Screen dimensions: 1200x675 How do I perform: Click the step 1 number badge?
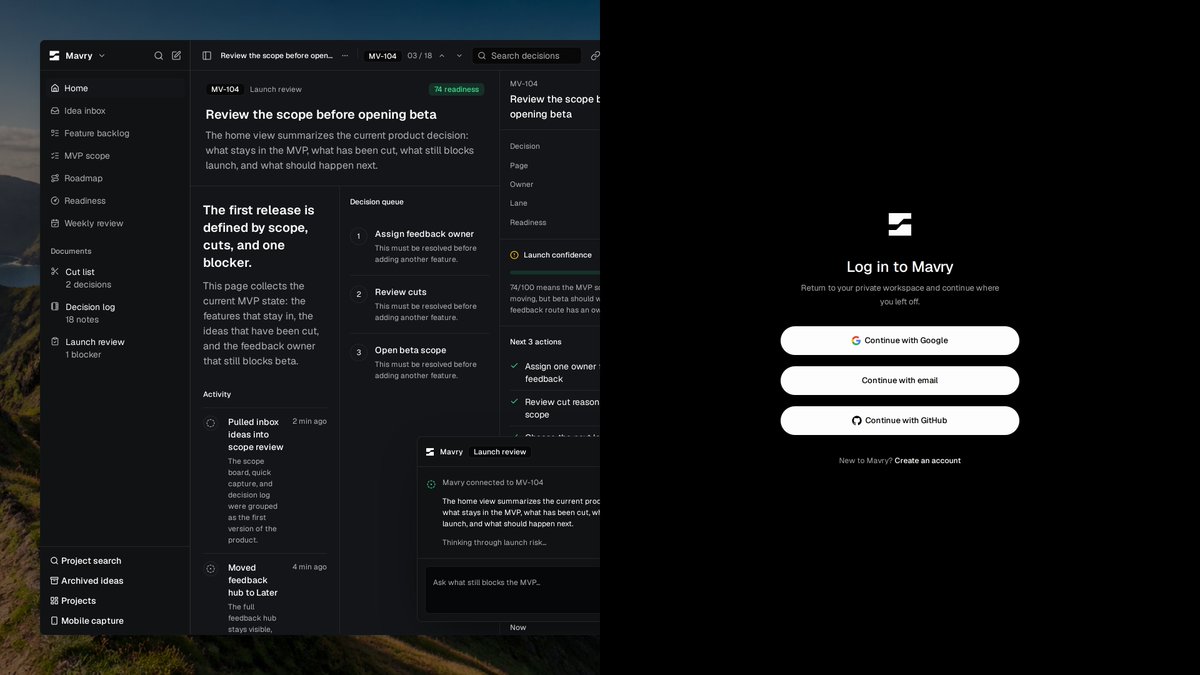click(x=359, y=237)
